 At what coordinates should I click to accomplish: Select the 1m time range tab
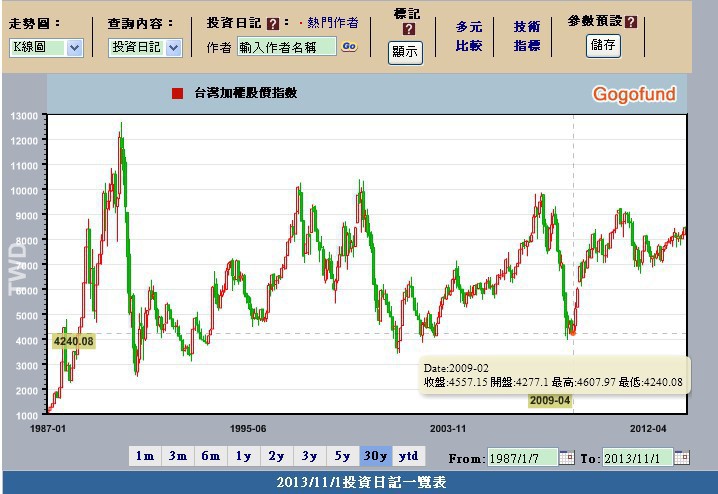(x=145, y=456)
